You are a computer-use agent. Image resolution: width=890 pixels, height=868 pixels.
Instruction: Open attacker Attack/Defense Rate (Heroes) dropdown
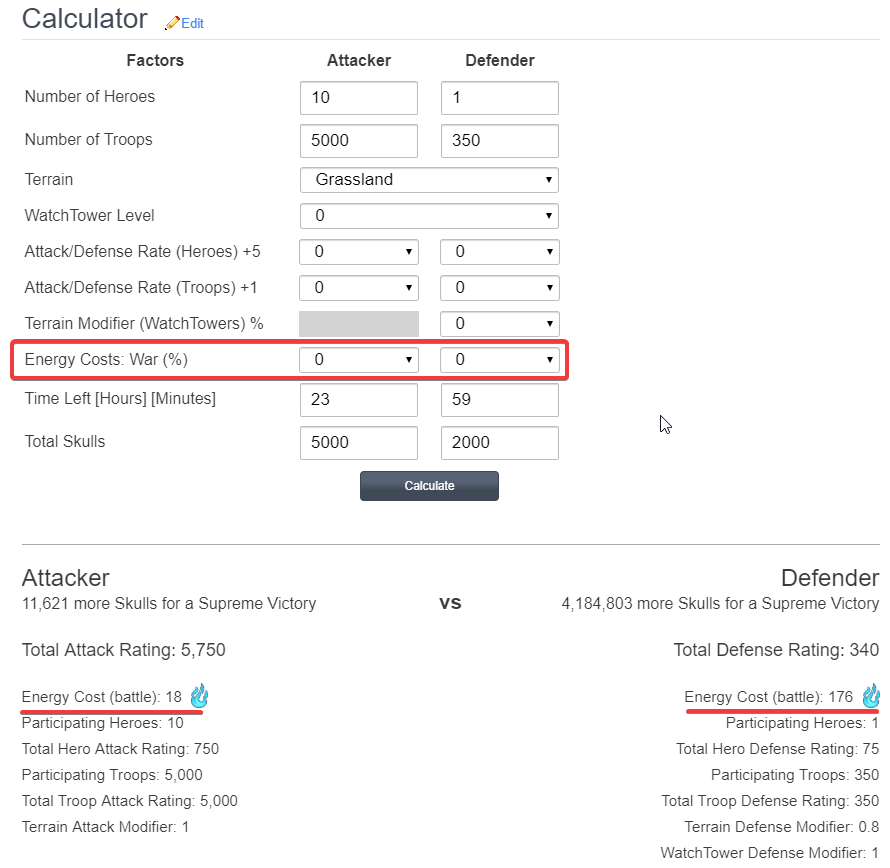pyautogui.click(x=359, y=252)
